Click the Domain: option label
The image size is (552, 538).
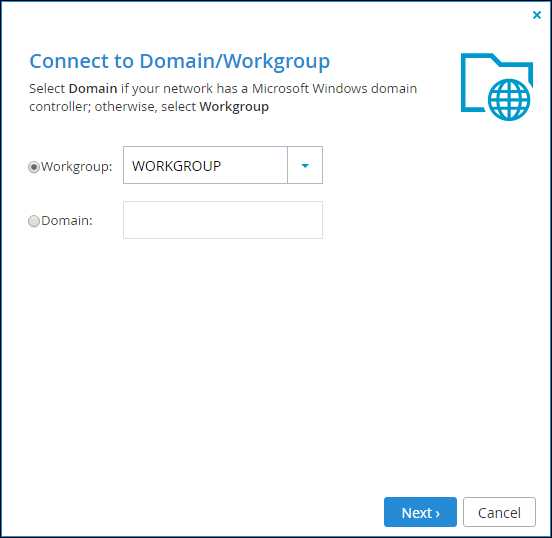click(67, 221)
